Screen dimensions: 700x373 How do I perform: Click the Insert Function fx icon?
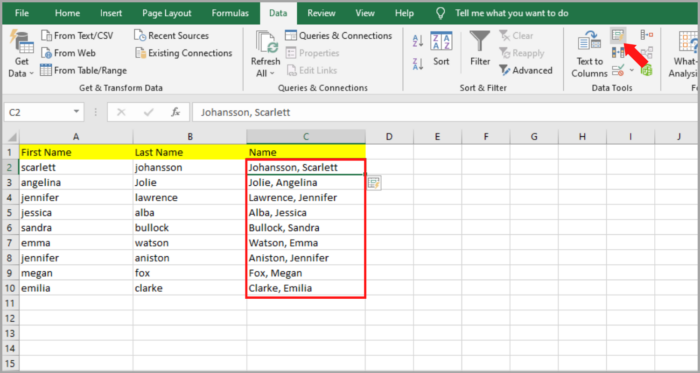[x=175, y=112]
